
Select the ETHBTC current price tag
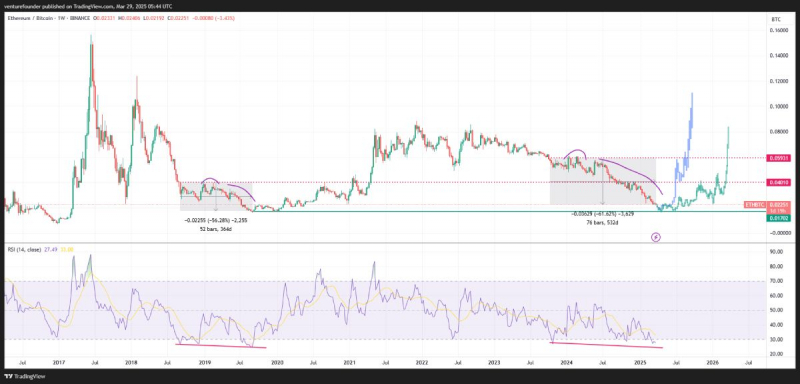tap(755, 204)
